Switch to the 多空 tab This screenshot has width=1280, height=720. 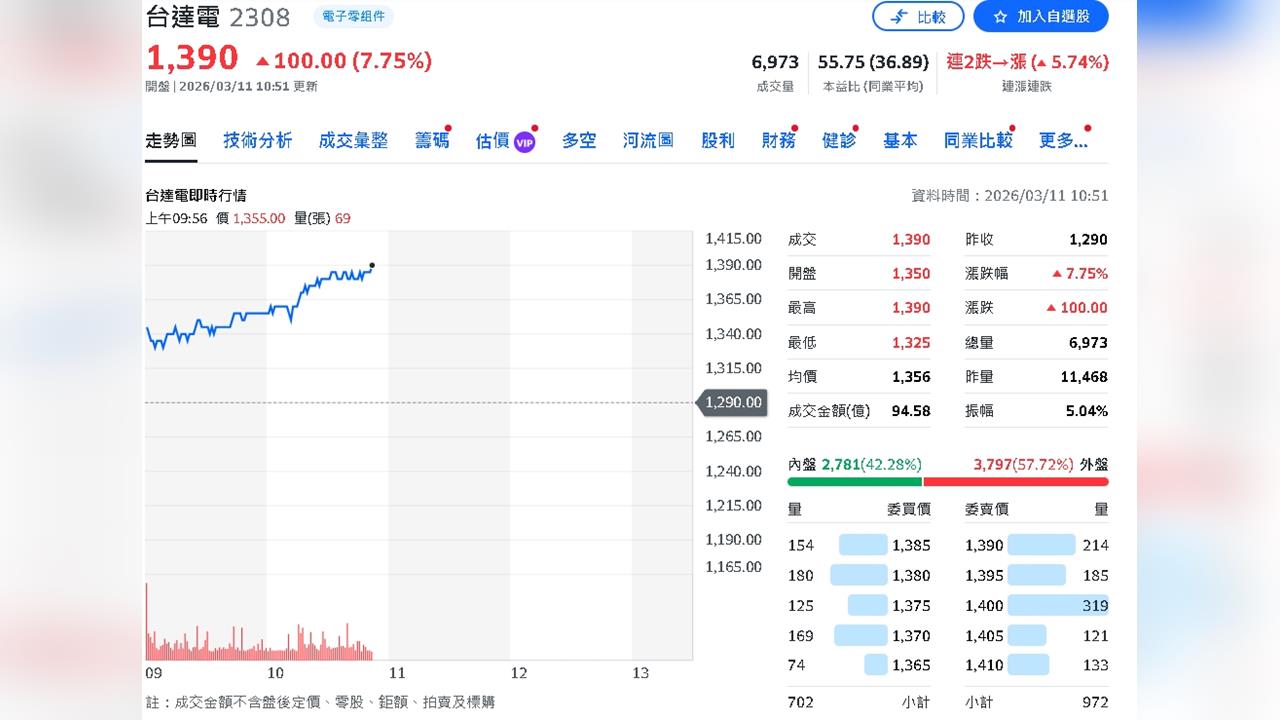580,141
